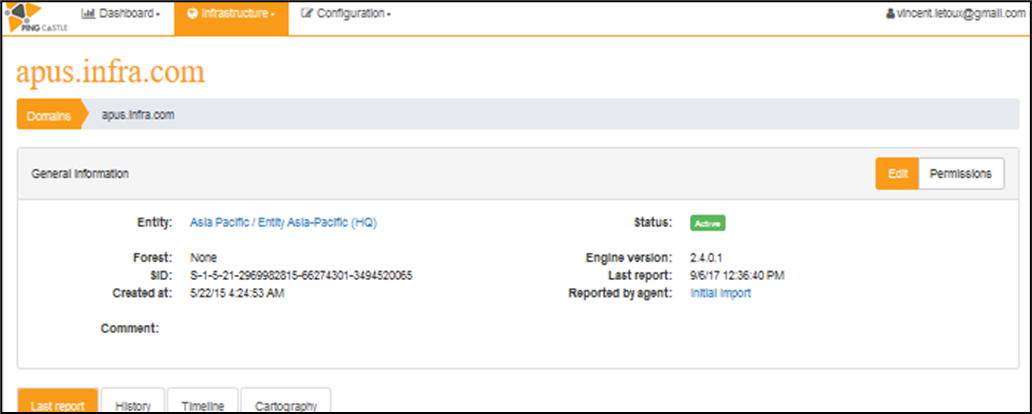Expand the Dashboard dropdown caret
The image size is (1032, 414).
pos(158,14)
